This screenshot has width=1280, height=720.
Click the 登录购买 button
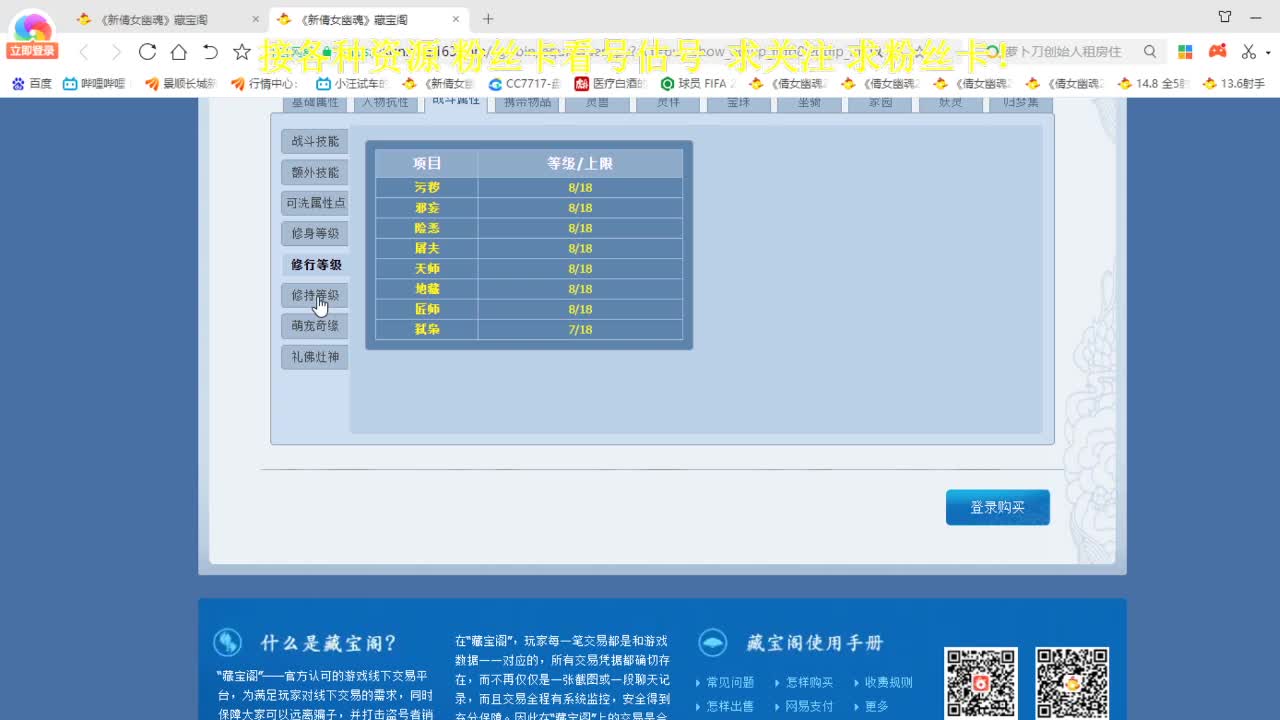[x=997, y=507]
